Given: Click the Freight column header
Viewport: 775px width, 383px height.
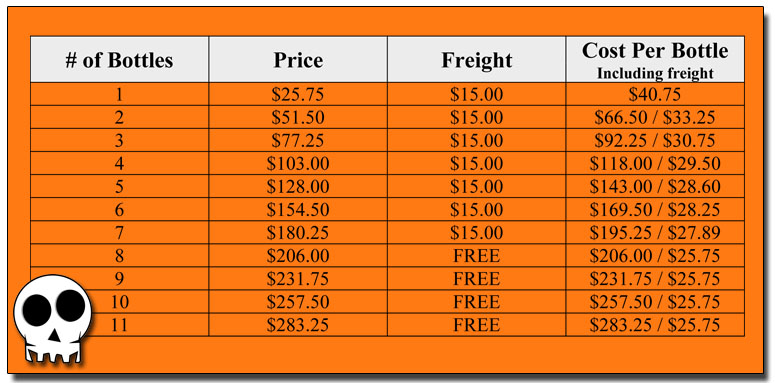Looking at the screenshot, I should pyautogui.click(x=476, y=59).
